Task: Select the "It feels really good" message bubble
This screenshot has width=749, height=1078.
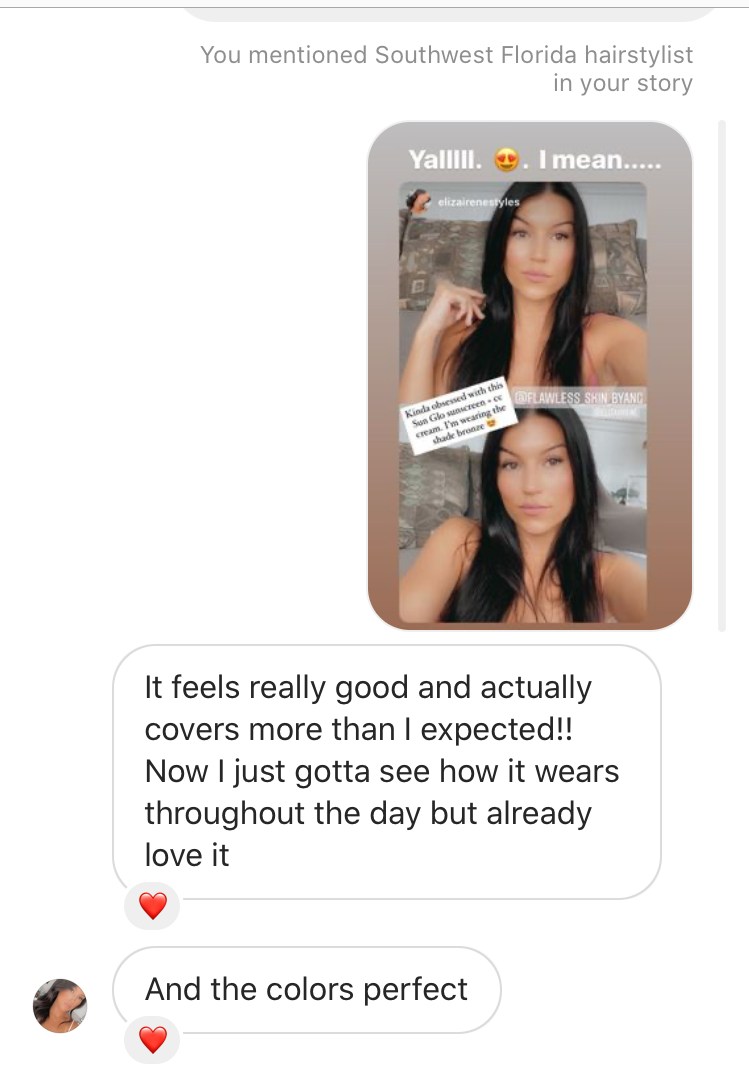Action: [x=387, y=771]
